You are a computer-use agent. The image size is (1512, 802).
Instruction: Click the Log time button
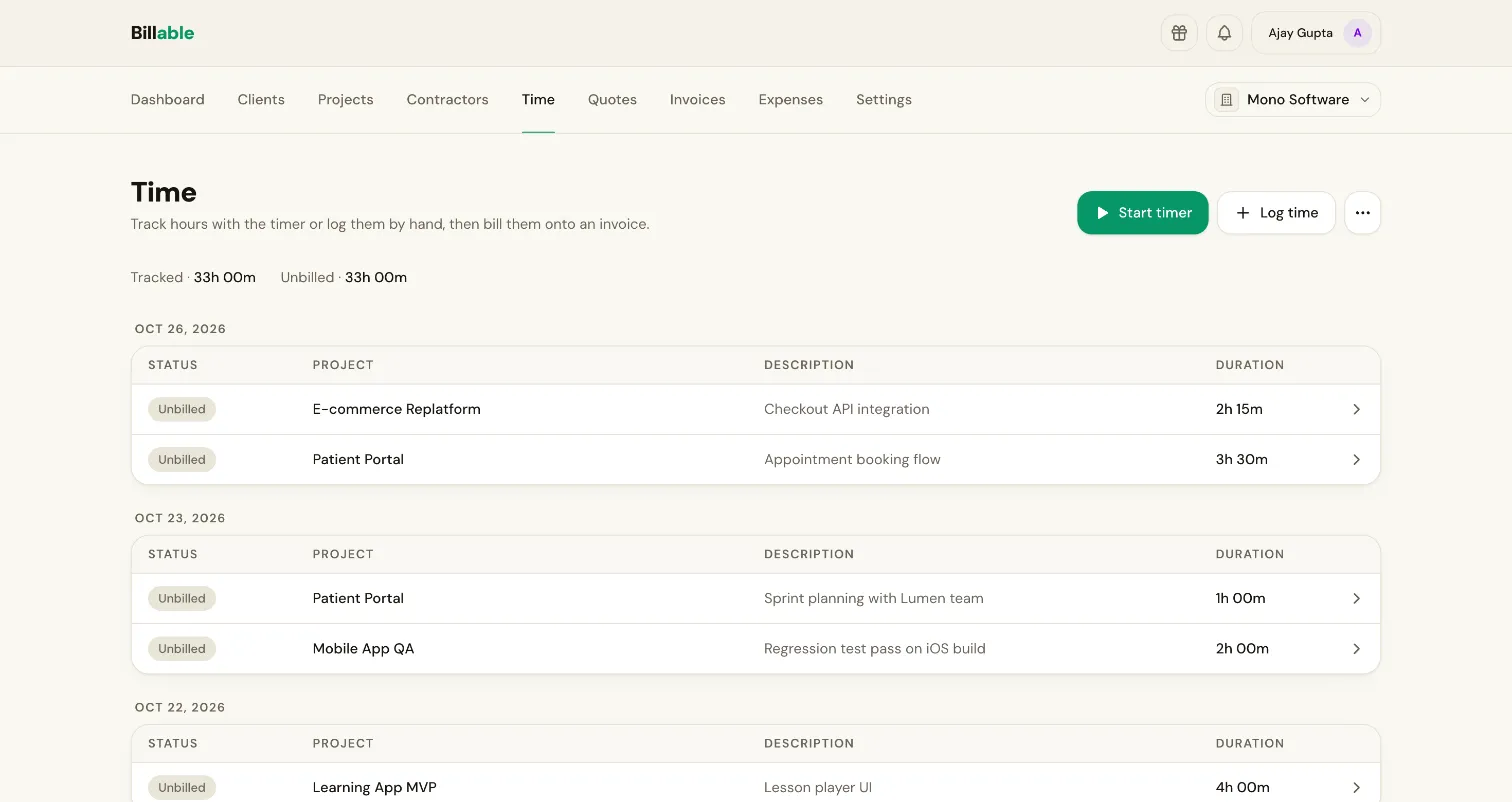[x=1276, y=213]
